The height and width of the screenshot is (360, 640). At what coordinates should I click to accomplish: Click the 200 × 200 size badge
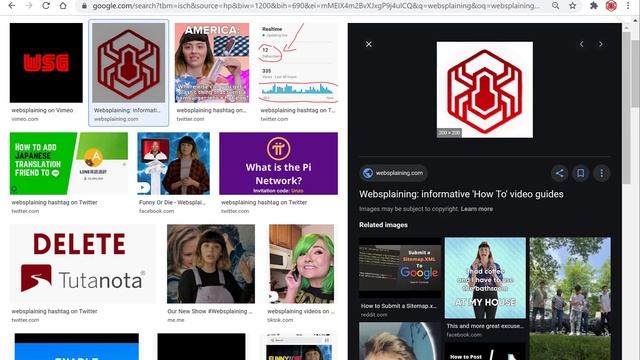tap(449, 133)
